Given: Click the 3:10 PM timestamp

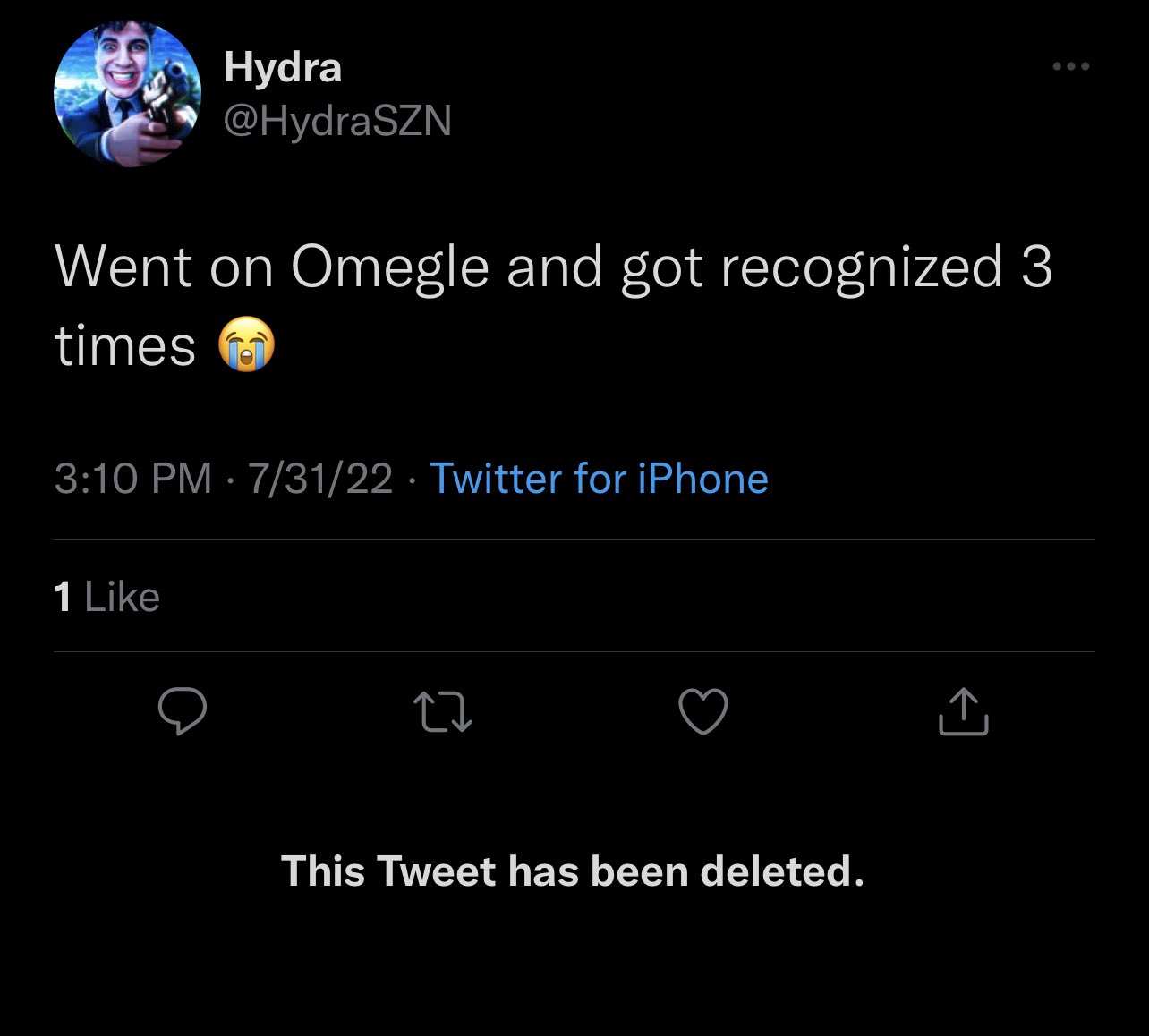Looking at the screenshot, I should click(x=132, y=479).
